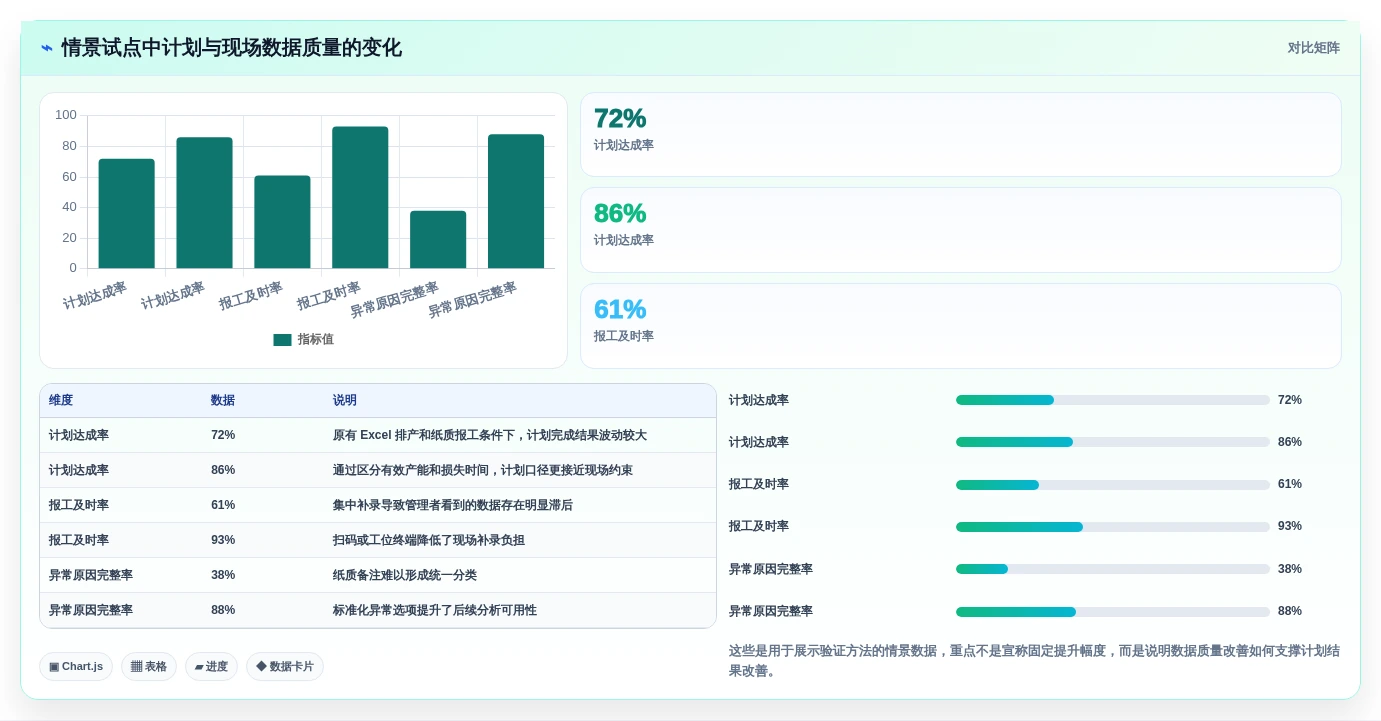Click 异常原因完整率 in the 38% table row

pyautogui.click(x=91, y=575)
